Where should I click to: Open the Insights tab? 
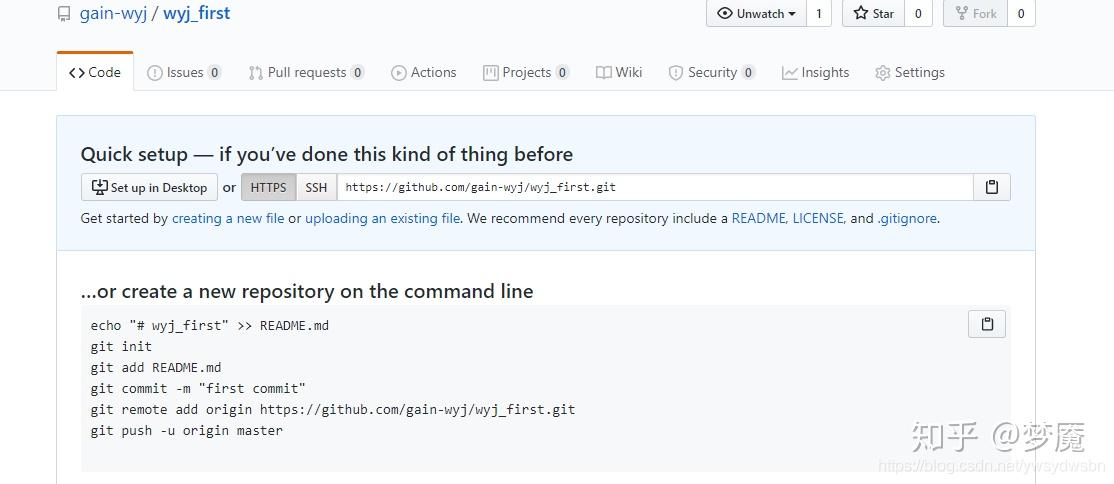tap(816, 72)
